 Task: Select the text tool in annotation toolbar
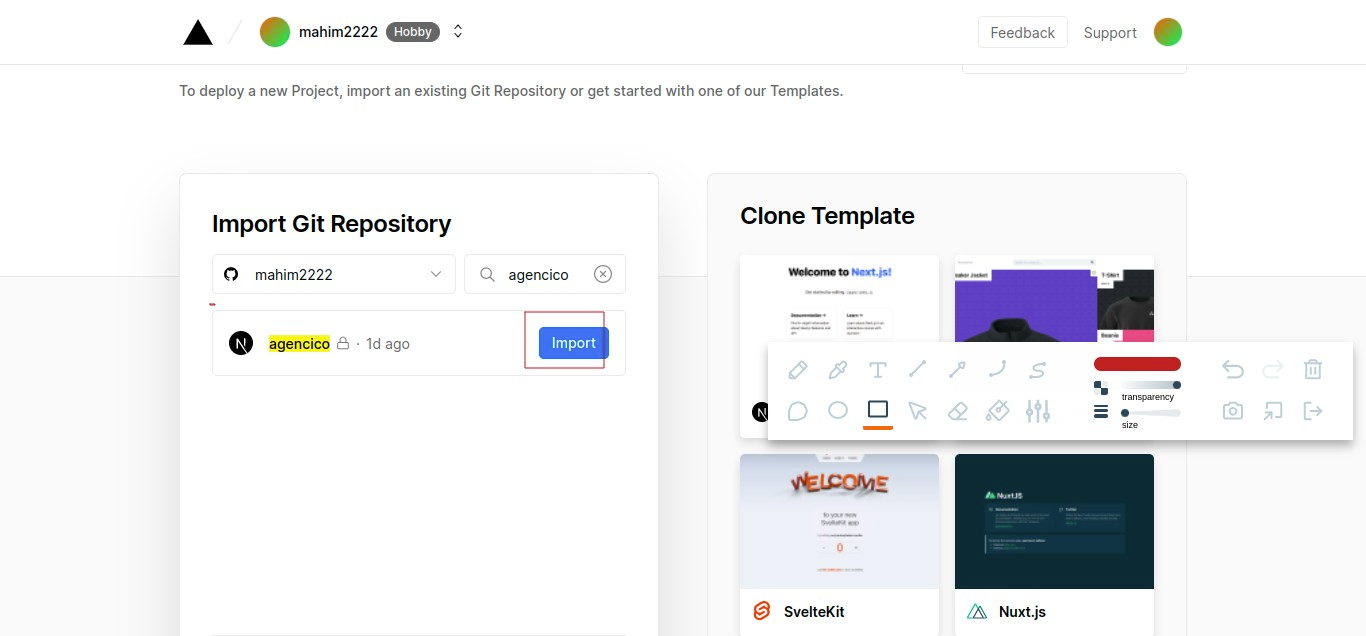878,370
